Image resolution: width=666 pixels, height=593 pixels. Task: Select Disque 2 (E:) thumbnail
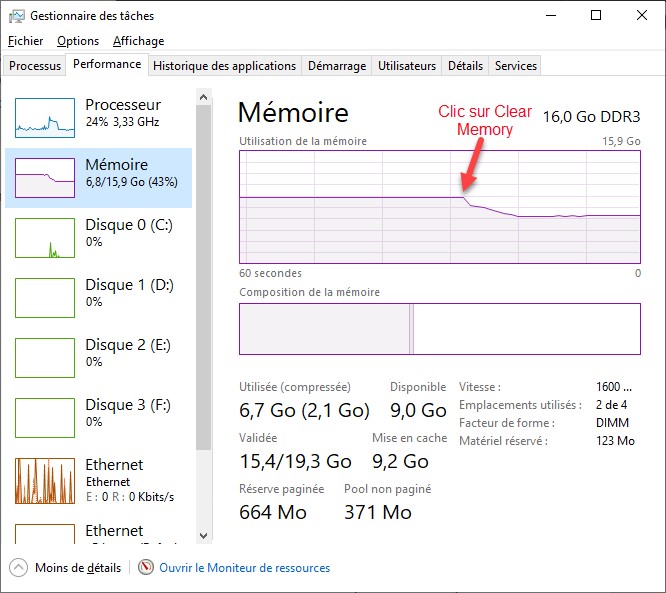(45, 357)
